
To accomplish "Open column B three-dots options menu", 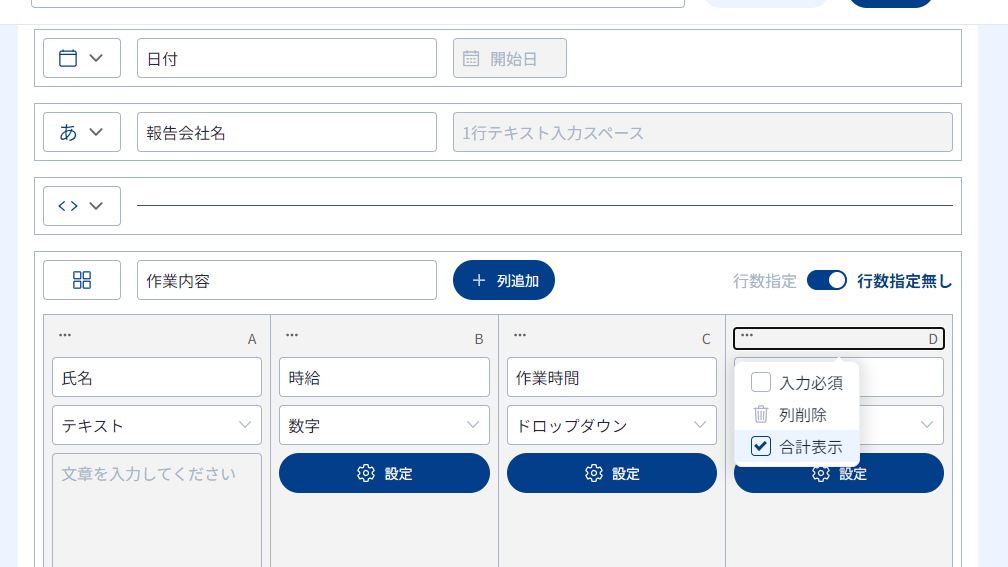I will [x=292, y=335].
